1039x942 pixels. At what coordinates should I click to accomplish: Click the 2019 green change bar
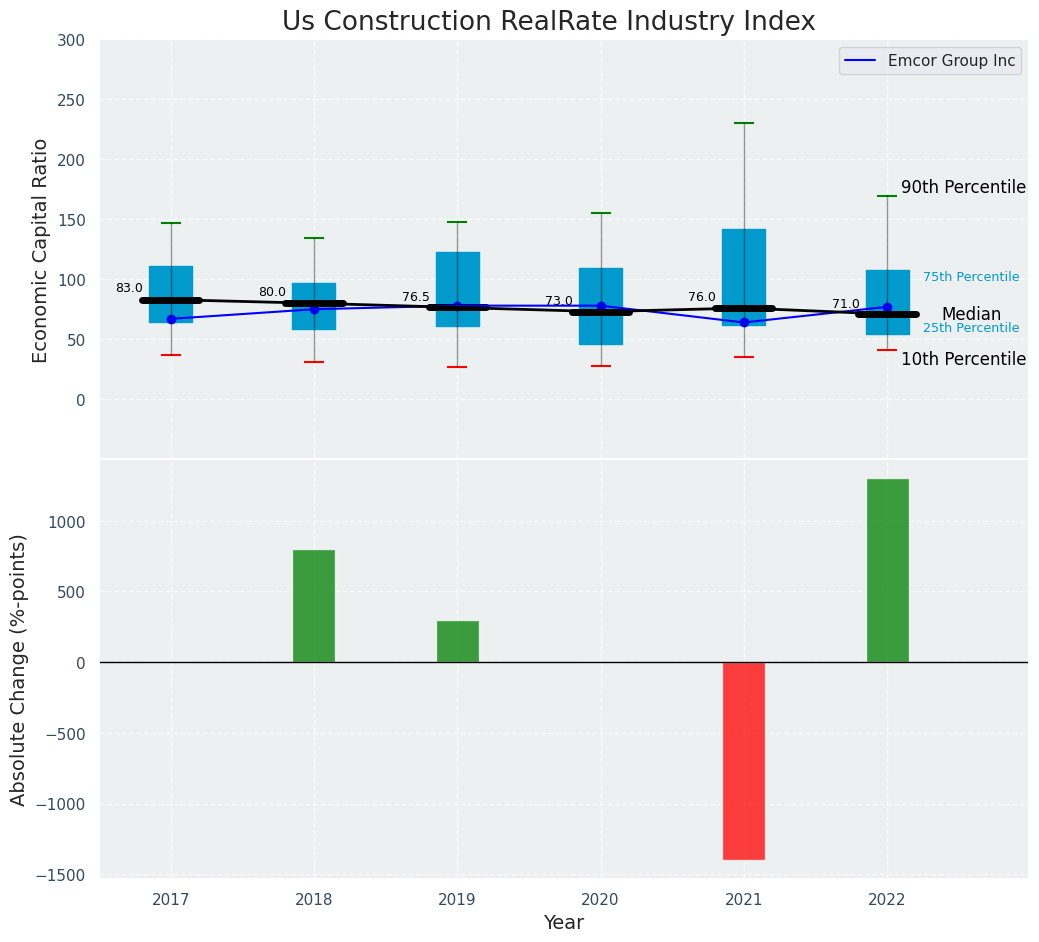(x=458, y=641)
